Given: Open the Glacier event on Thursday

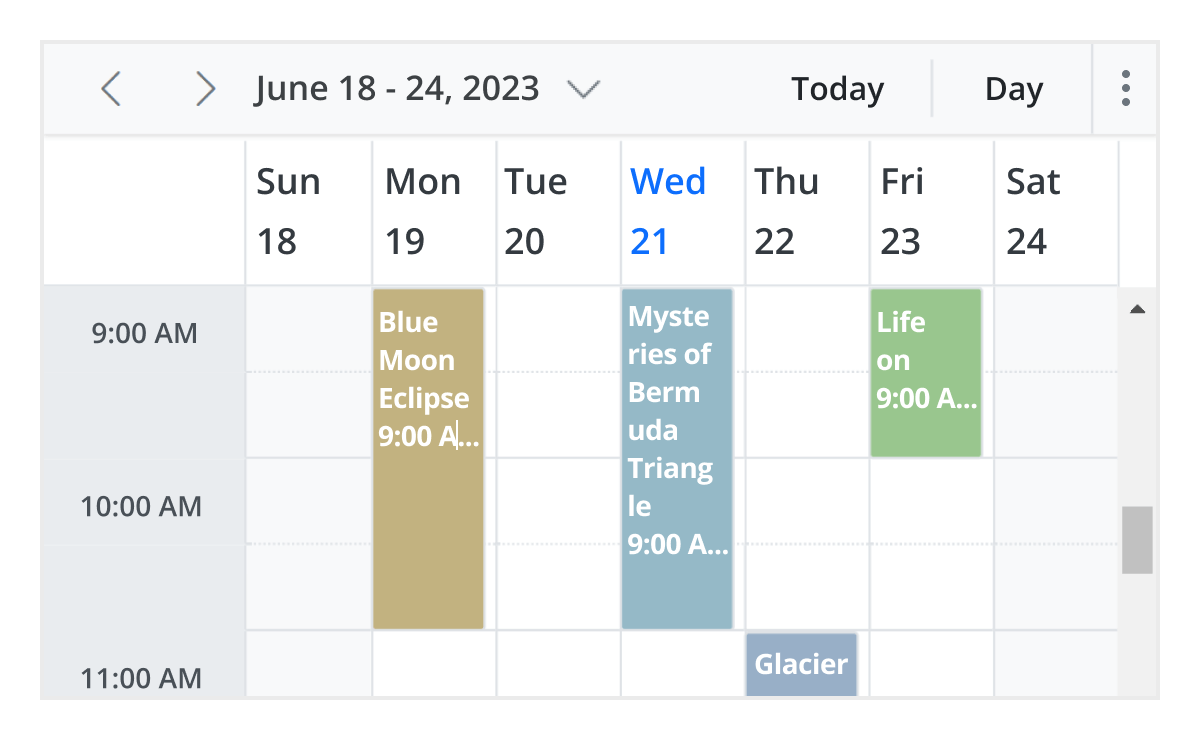Looking at the screenshot, I should (800, 664).
